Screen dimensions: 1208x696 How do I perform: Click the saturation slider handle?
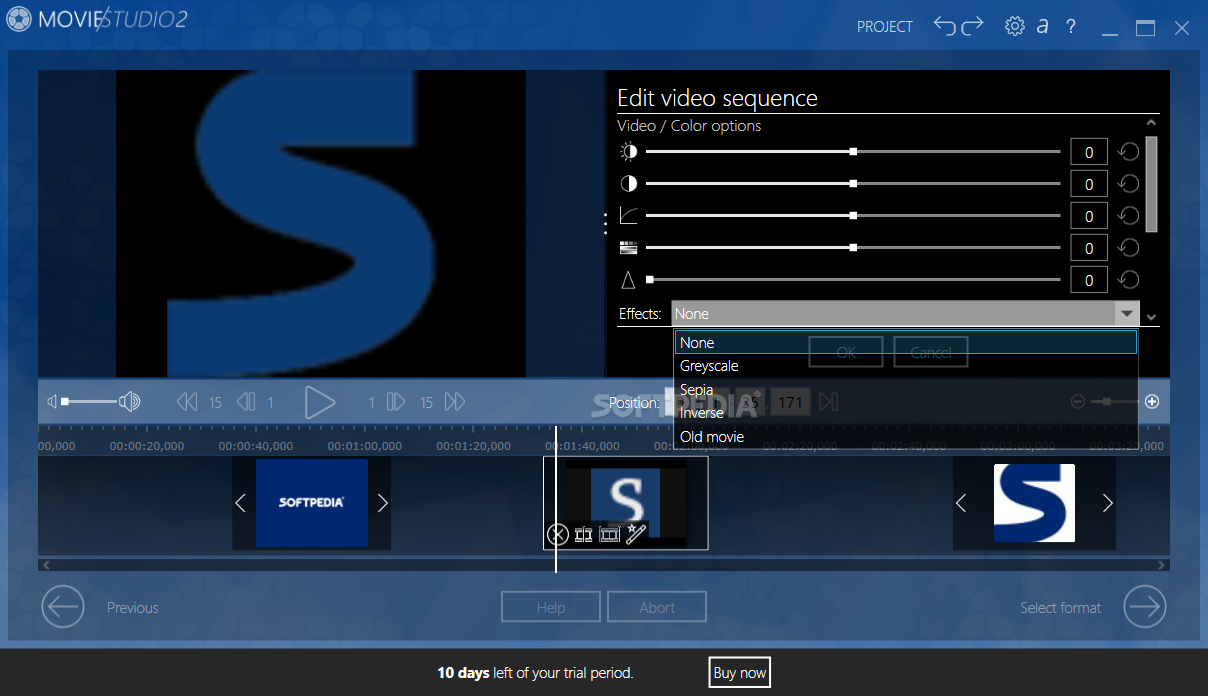pos(853,248)
